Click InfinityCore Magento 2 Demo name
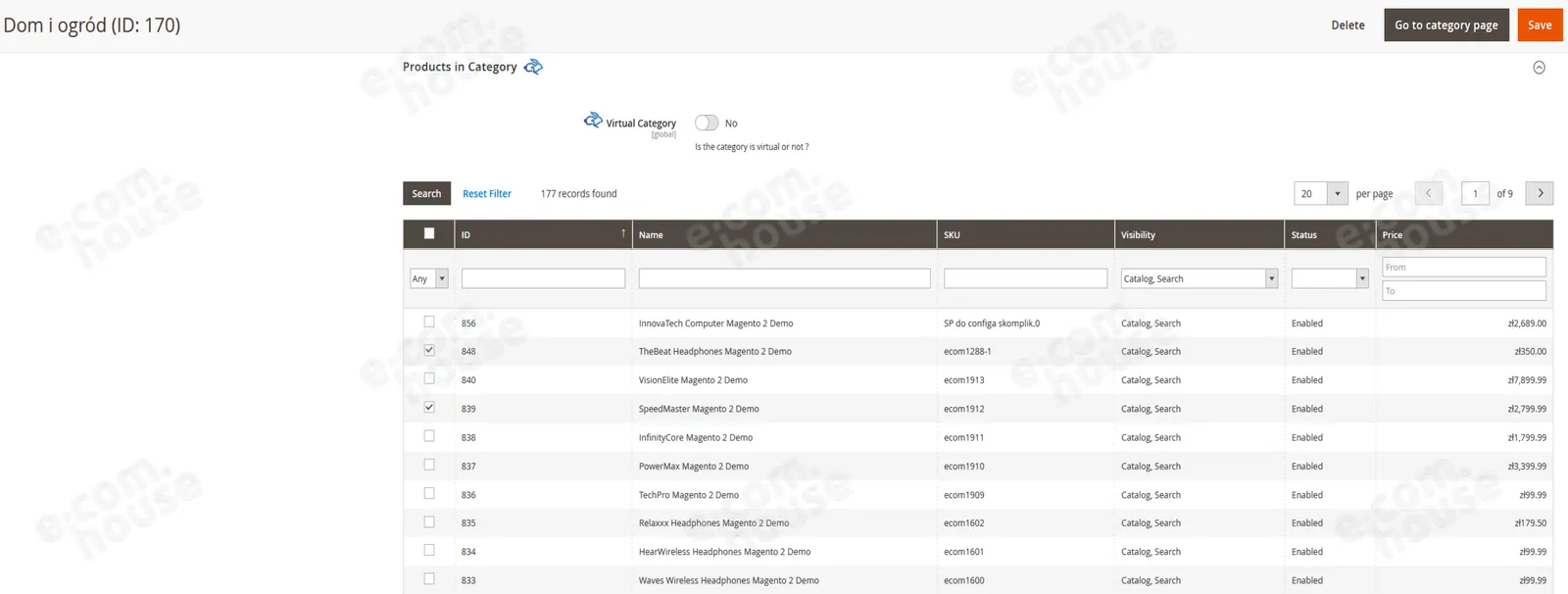Viewport: 1568px width, 594px height. point(696,438)
